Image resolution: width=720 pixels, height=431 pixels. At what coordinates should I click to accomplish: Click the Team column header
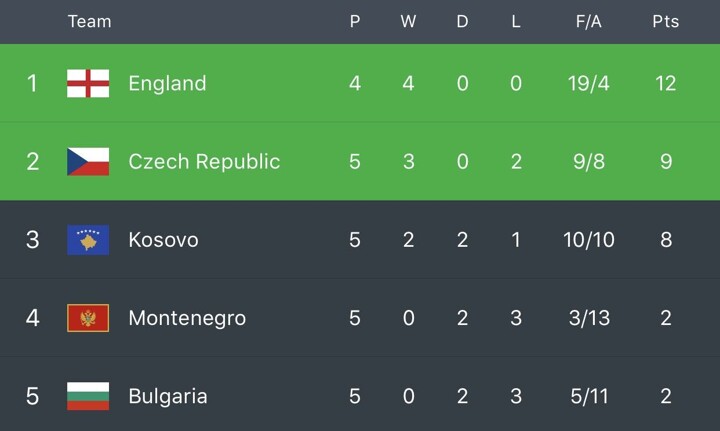coord(89,21)
